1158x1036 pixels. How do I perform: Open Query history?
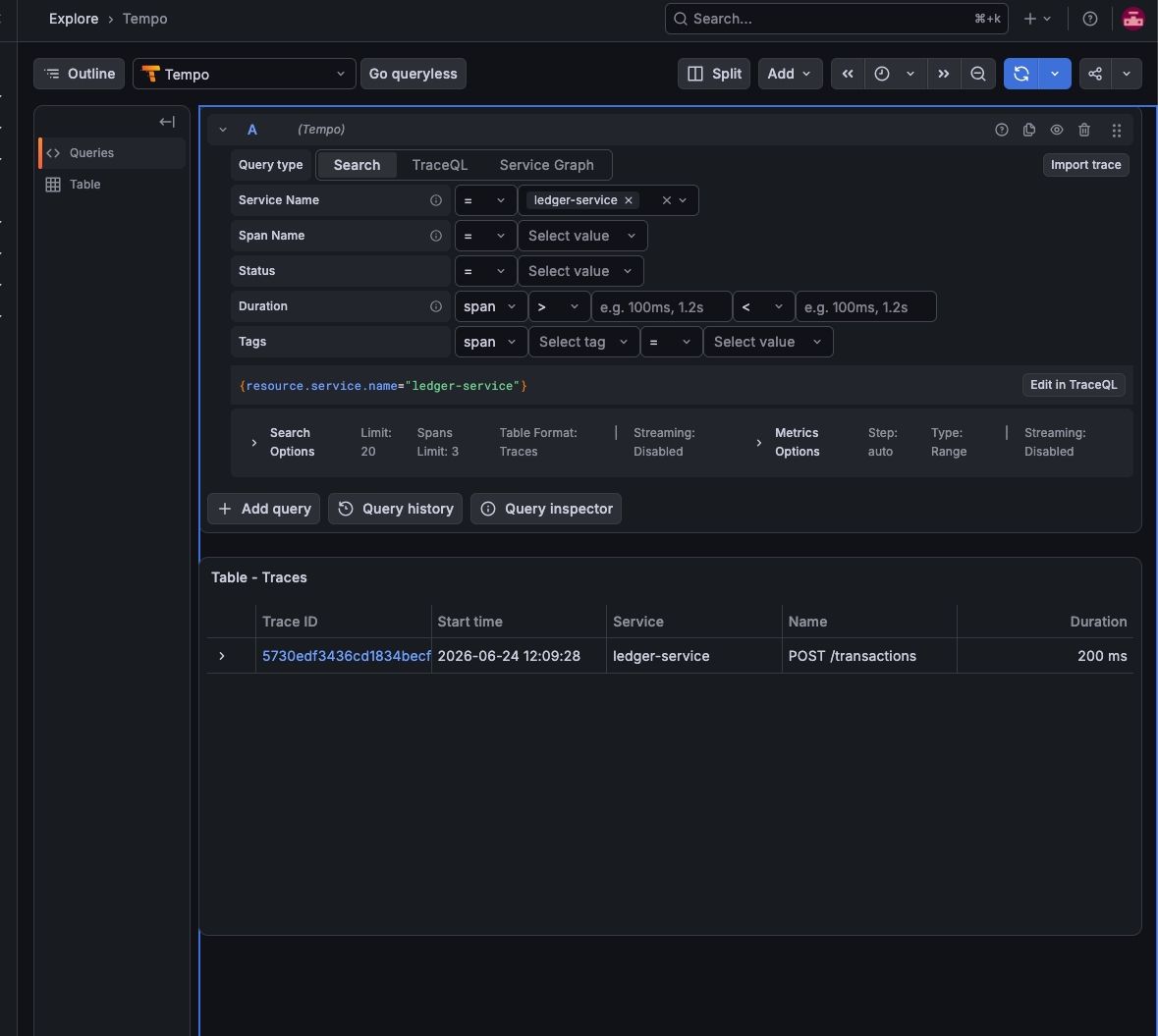[395, 509]
